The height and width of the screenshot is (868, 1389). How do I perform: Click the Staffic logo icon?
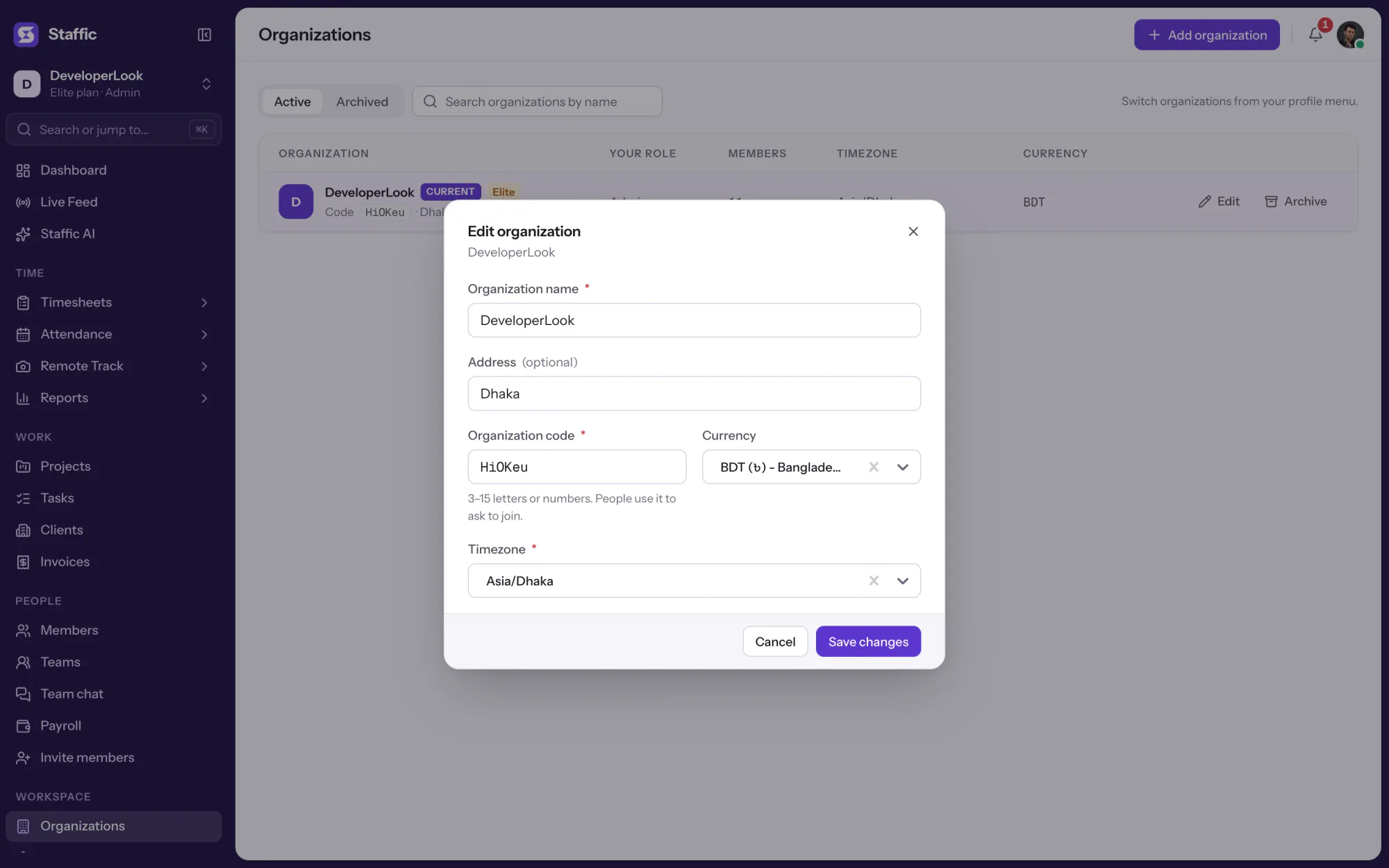(x=26, y=34)
